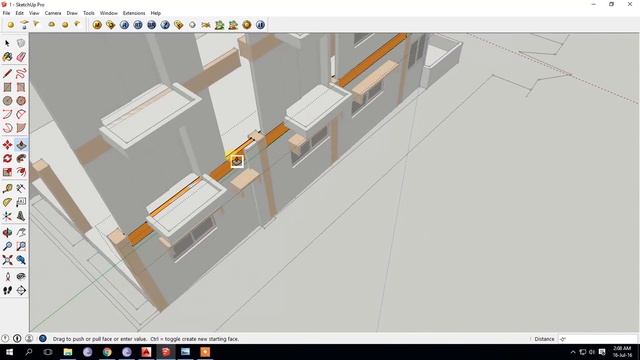Click the Distance measurement input box

pyautogui.click(x=597, y=339)
